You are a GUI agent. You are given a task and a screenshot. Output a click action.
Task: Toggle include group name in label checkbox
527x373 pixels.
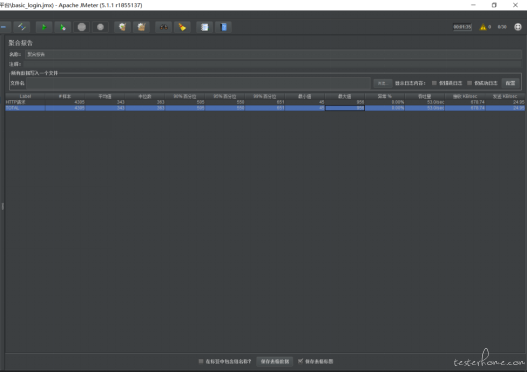click(x=201, y=361)
